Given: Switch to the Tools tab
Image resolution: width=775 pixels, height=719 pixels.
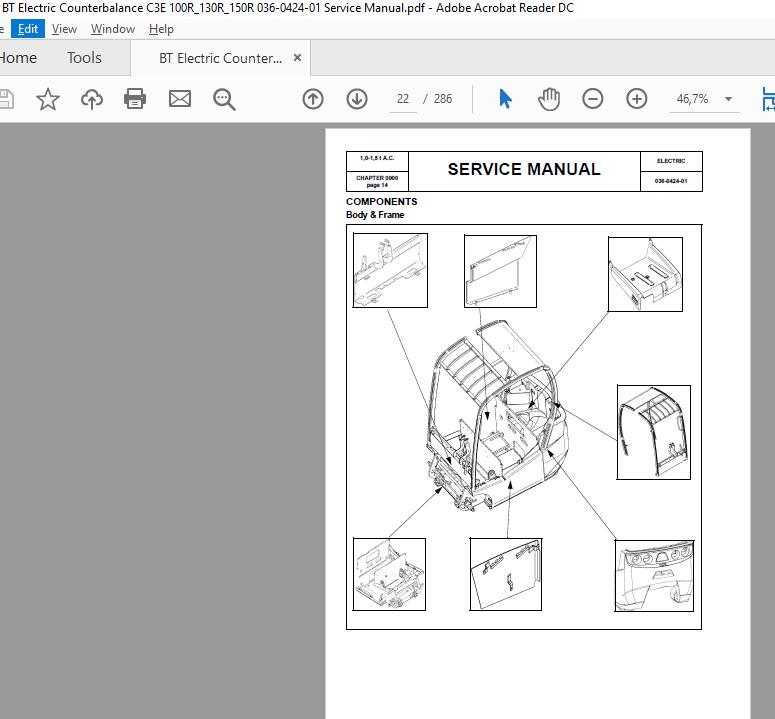Looking at the screenshot, I should (85, 58).
